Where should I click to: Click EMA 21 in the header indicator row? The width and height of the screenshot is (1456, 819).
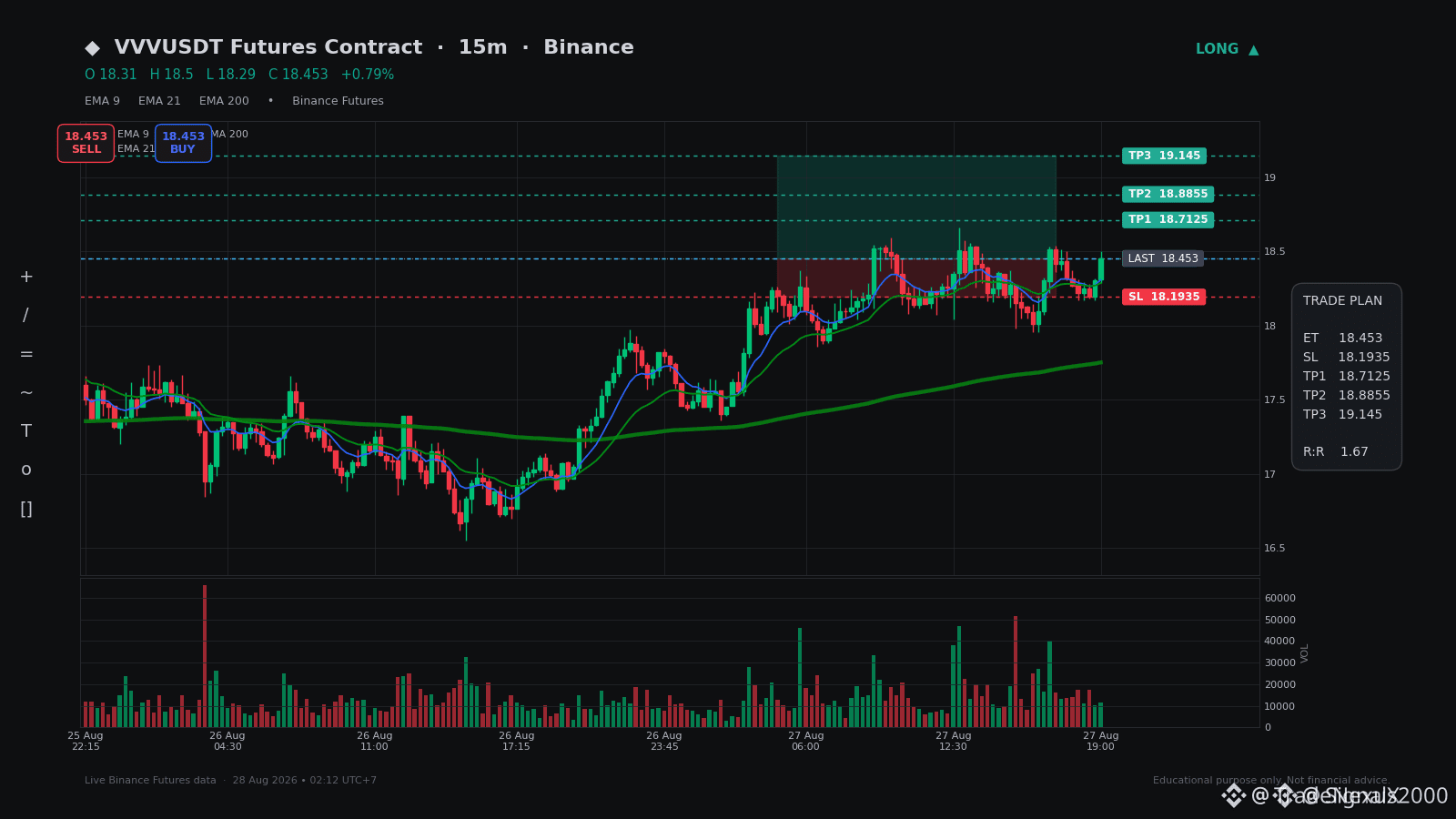pos(159,101)
